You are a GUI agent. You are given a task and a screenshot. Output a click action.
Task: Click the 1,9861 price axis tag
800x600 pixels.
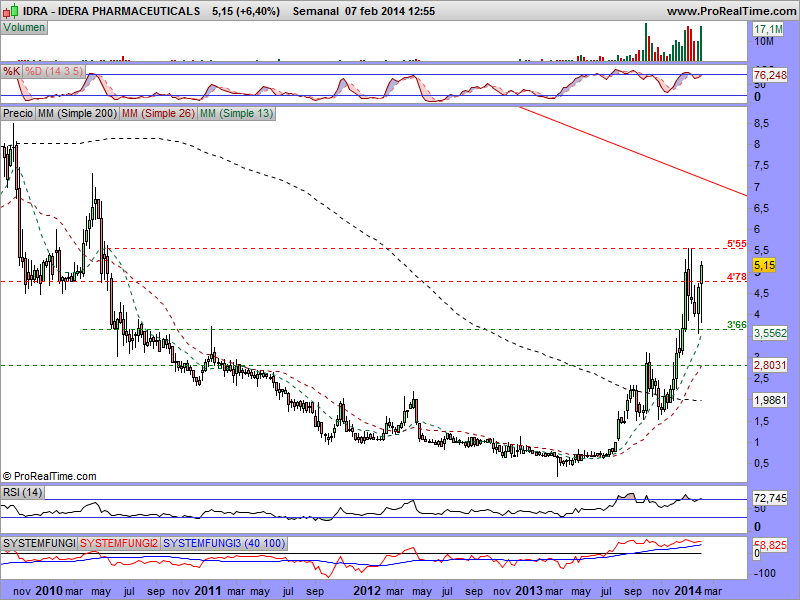(x=770, y=400)
